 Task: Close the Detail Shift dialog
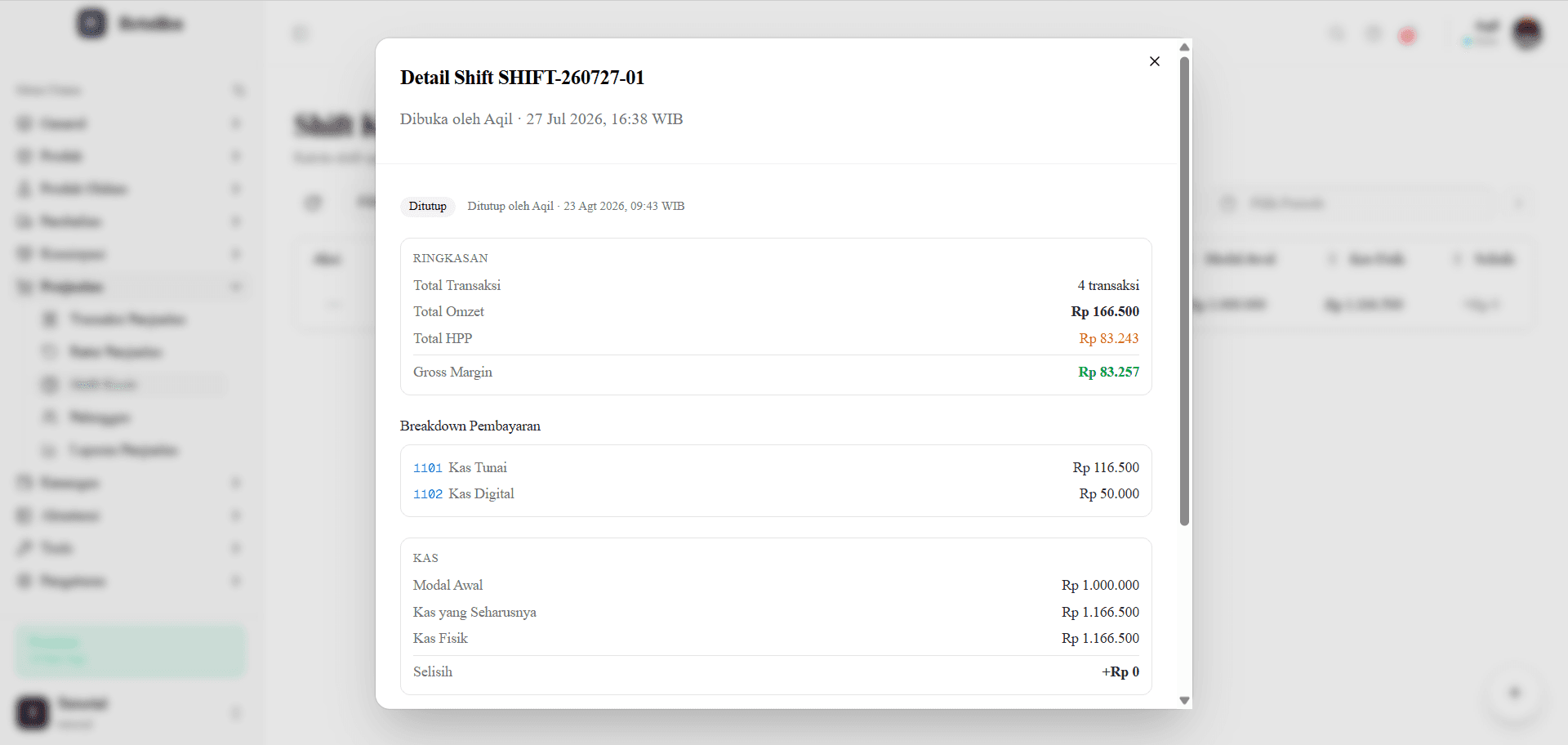[1154, 61]
